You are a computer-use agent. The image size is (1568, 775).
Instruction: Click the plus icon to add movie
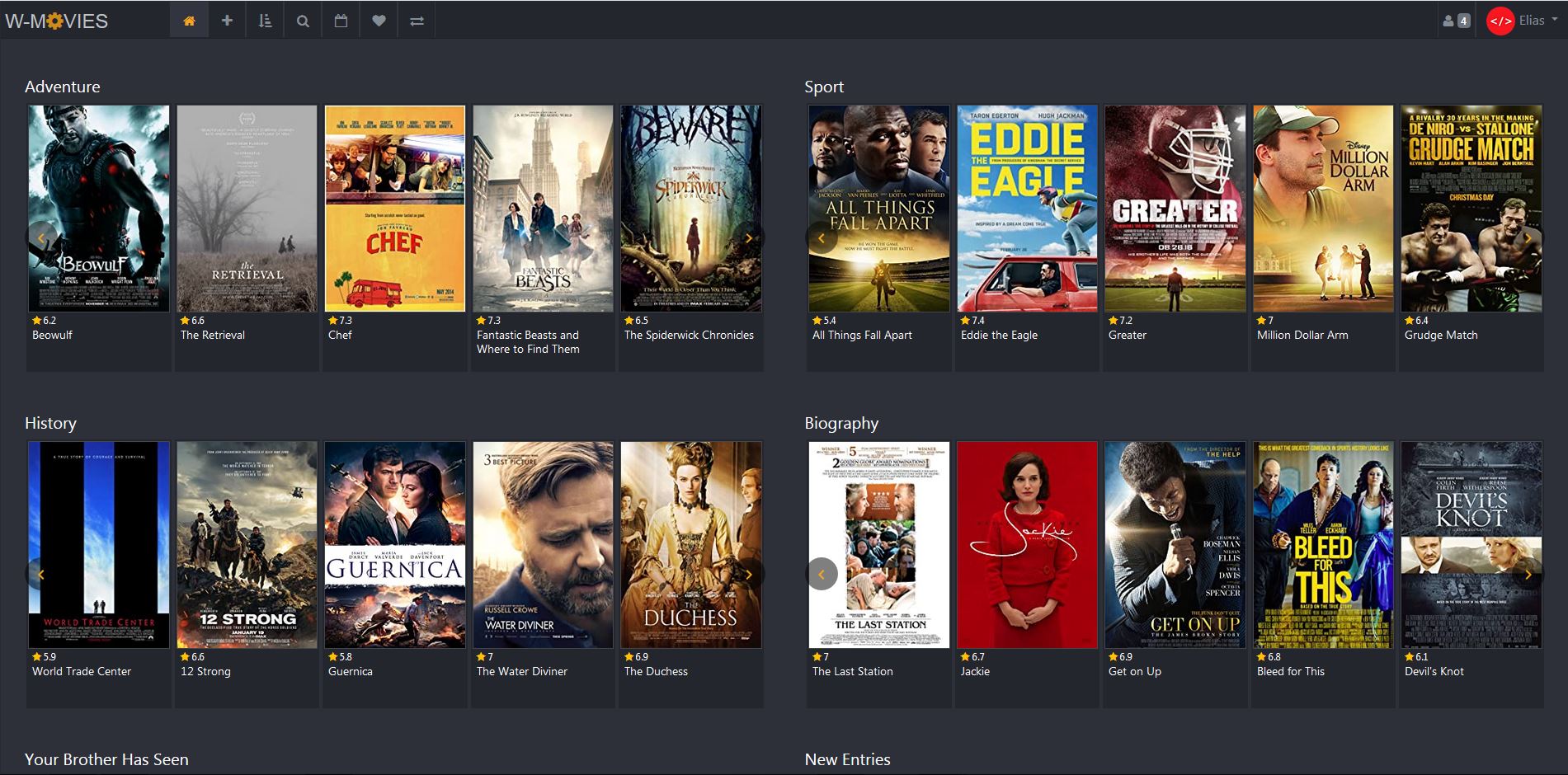pyautogui.click(x=227, y=21)
